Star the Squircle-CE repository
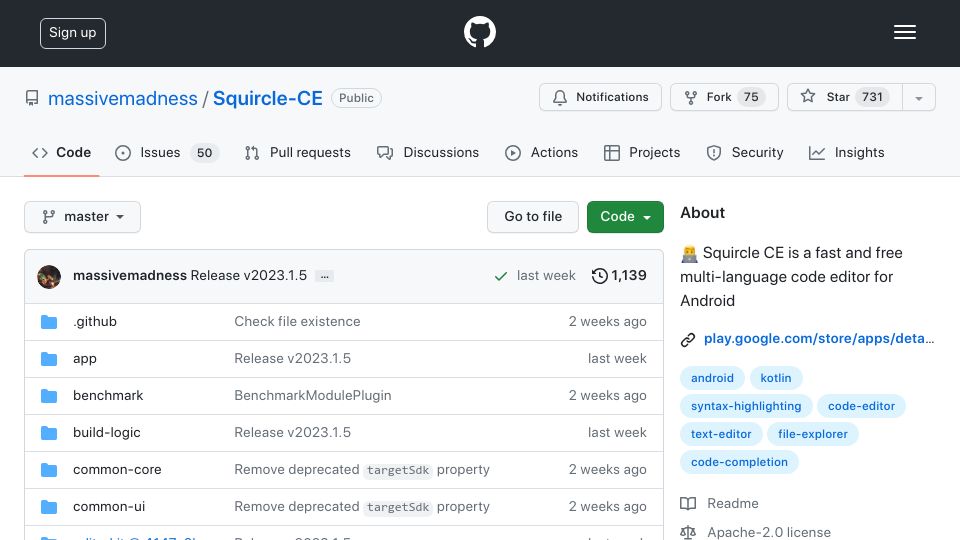 (844, 97)
